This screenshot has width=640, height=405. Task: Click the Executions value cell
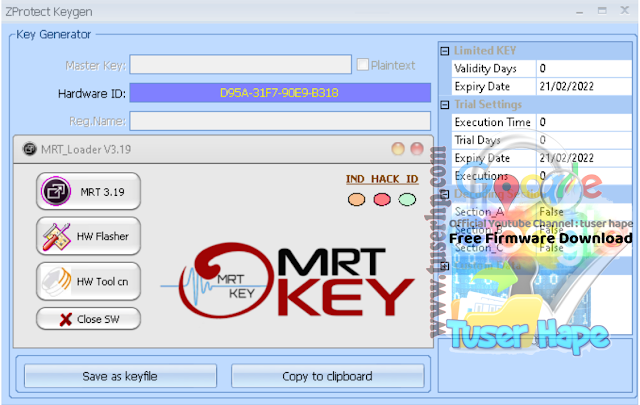click(584, 176)
